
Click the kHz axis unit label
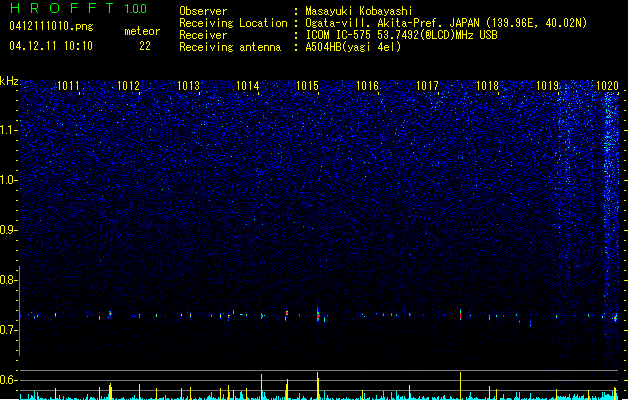tap(9, 81)
